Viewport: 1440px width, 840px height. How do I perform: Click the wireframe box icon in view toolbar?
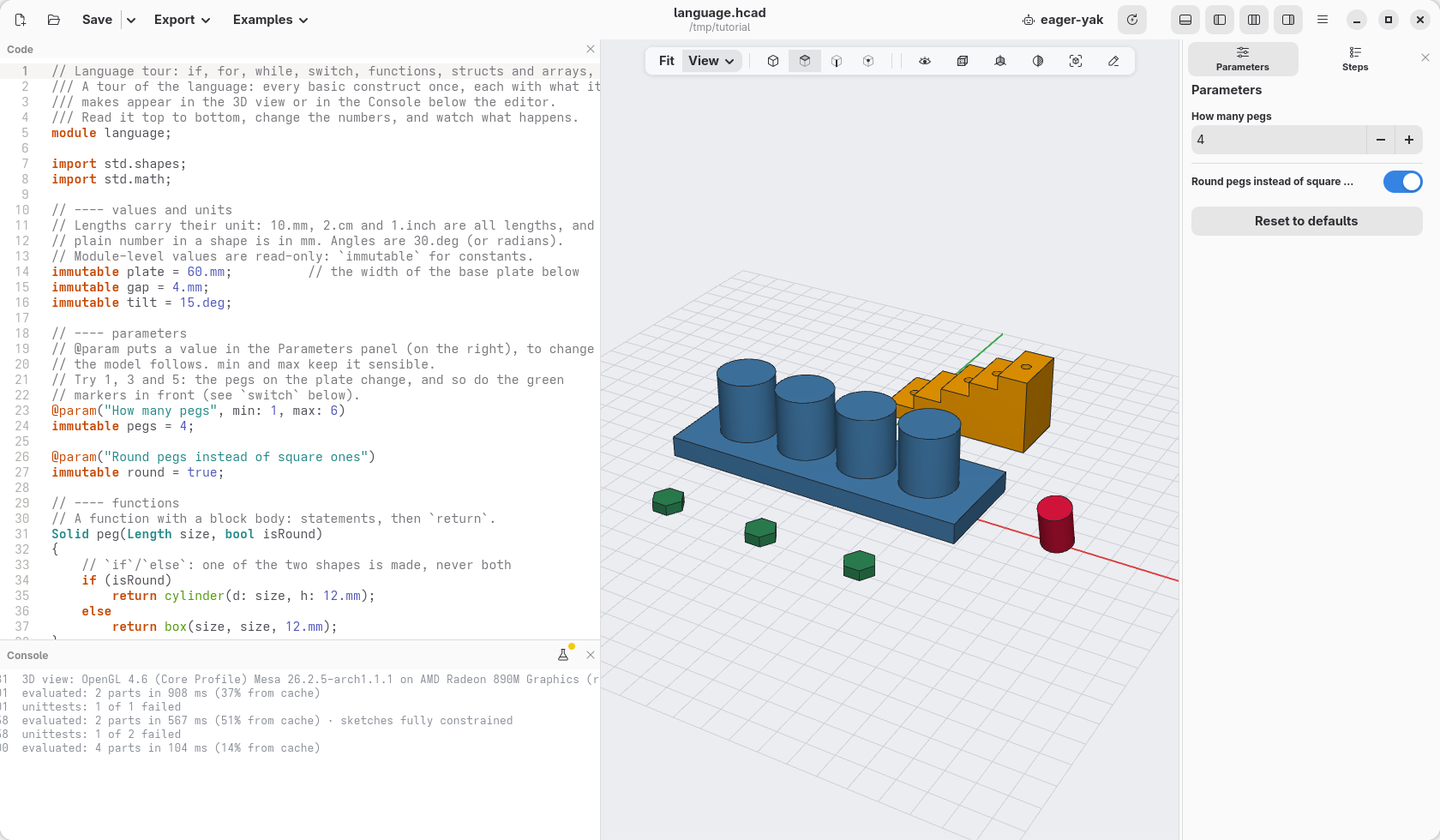[x=963, y=61]
